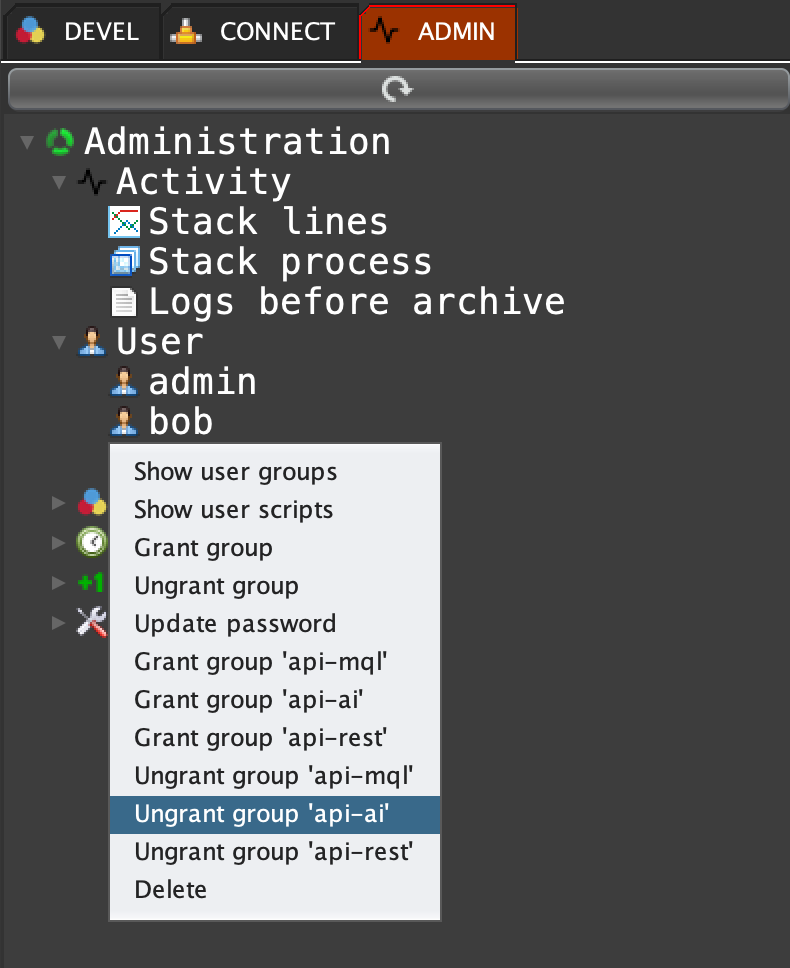Choose Delete from the context menu
The height and width of the screenshot is (968, 790).
[170, 890]
